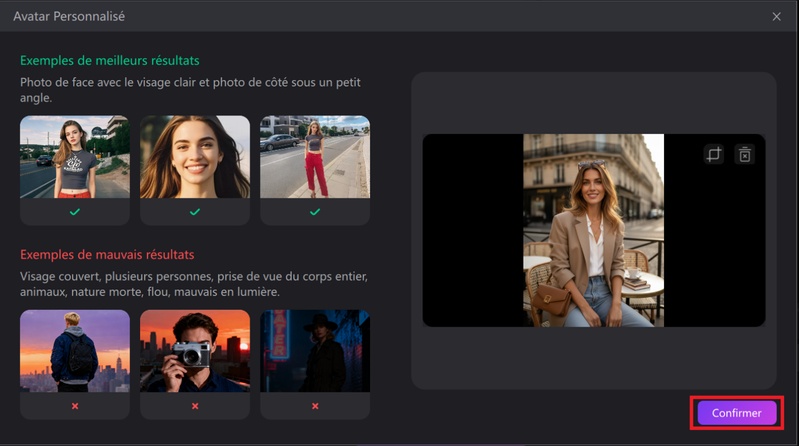
Task: Open the crop tool on uploaded photo
Action: pos(713,154)
